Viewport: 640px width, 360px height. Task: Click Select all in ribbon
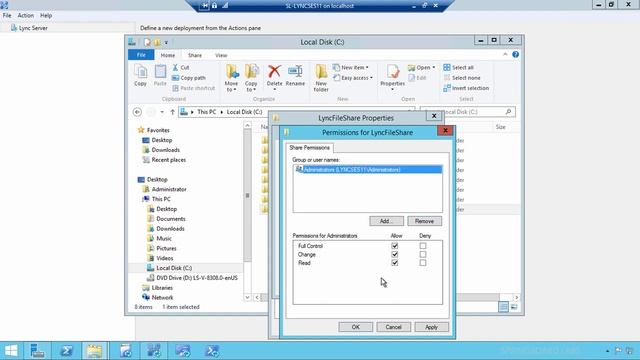[x=459, y=67]
